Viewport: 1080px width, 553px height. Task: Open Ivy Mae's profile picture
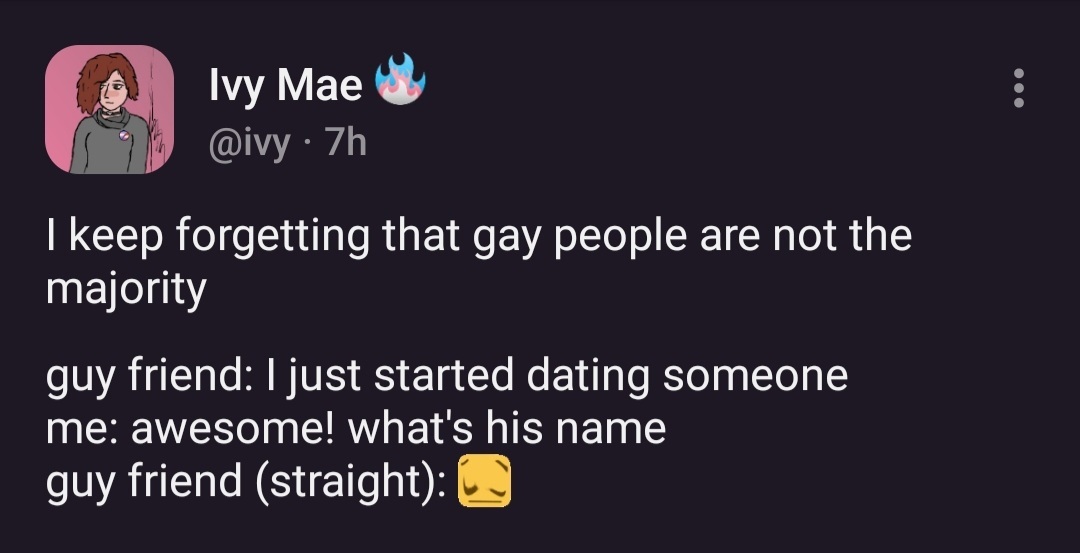(x=109, y=109)
